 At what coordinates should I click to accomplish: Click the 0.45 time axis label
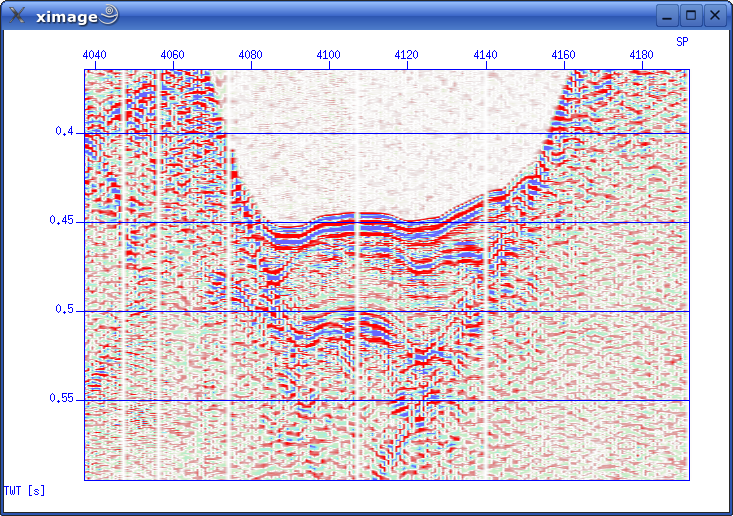(63, 221)
